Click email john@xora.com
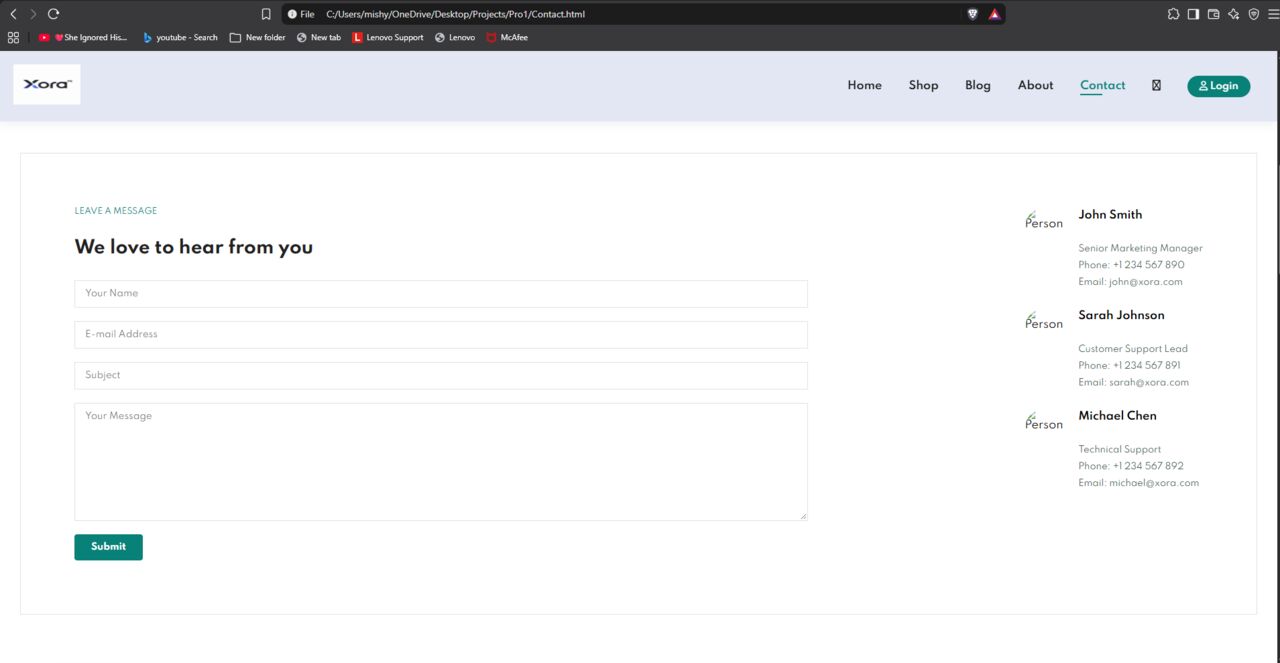The height and width of the screenshot is (663, 1280). [1145, 282]
